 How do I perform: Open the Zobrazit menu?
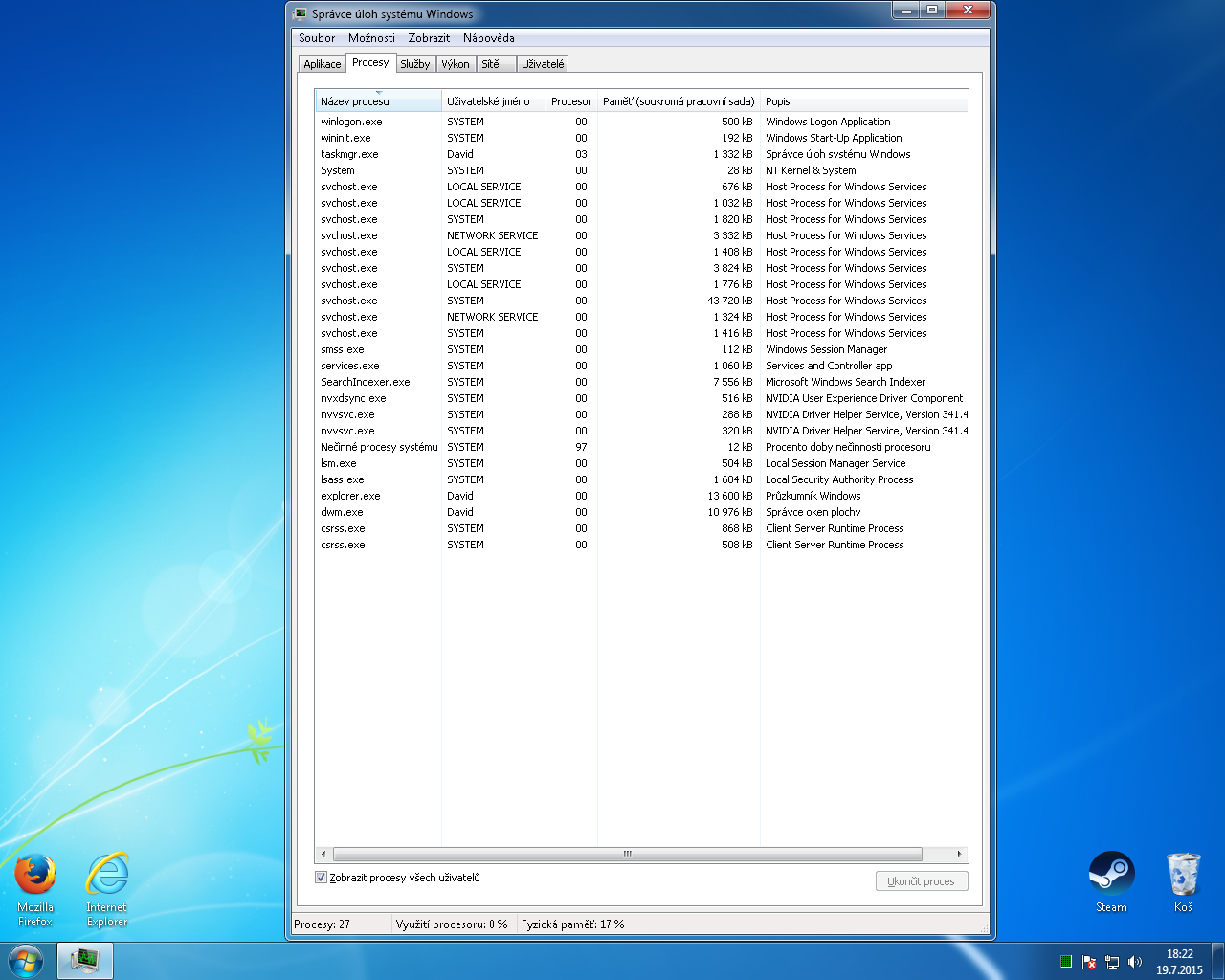pos(429,38)
